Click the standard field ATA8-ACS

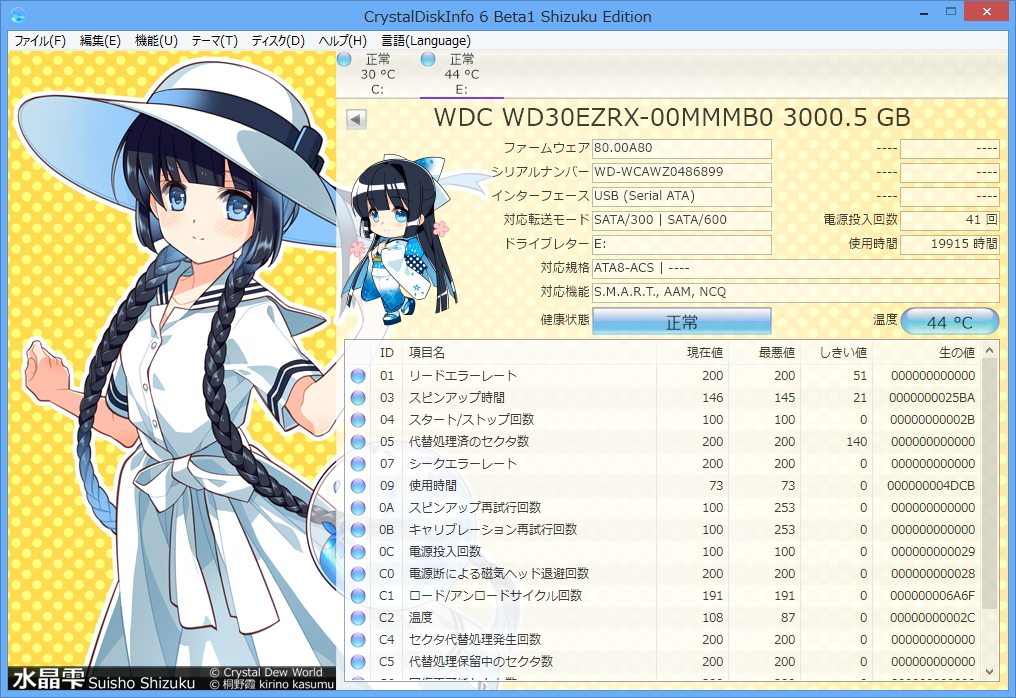[x=796, y=268]
